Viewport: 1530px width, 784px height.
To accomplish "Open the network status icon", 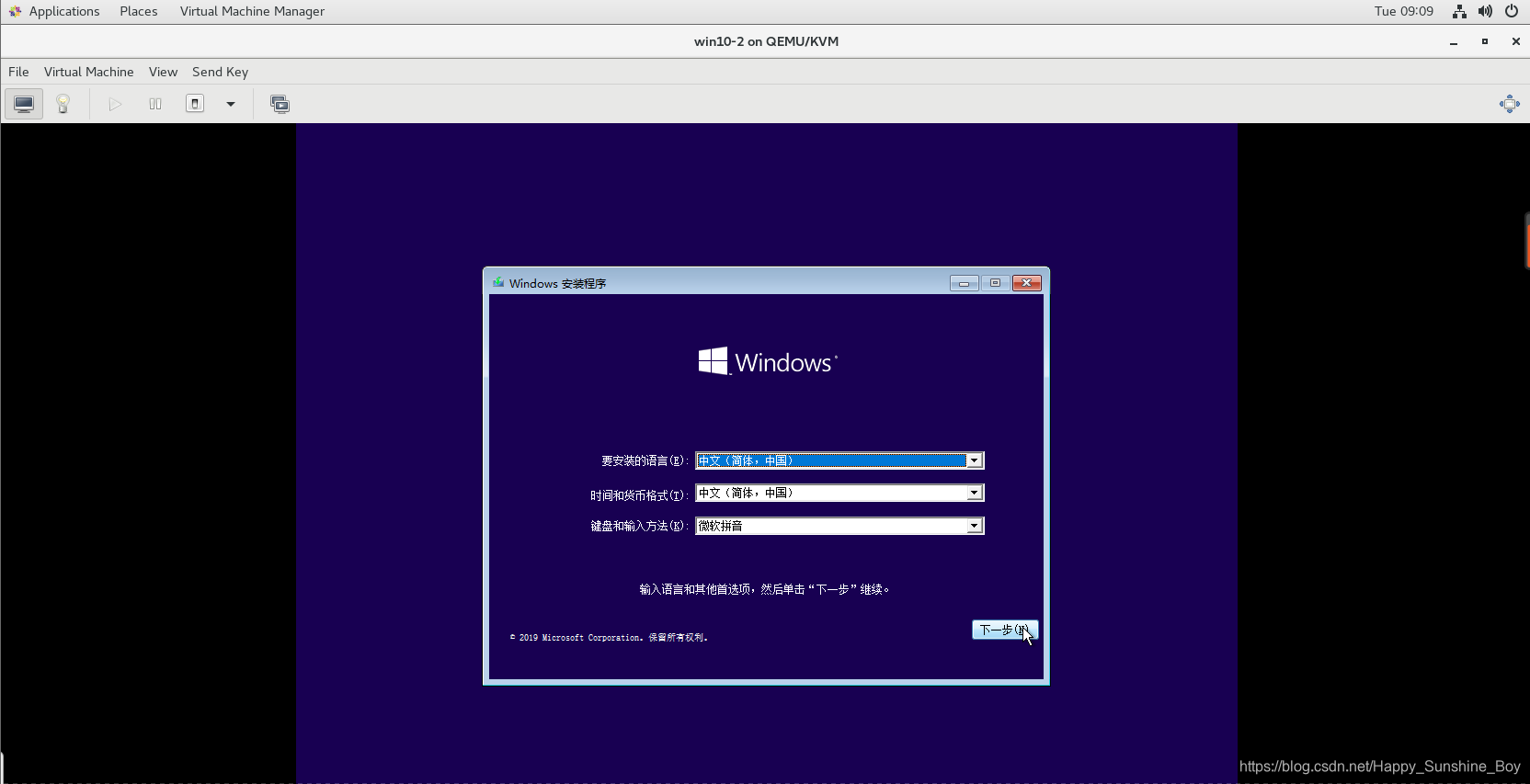I will 1459,11.
